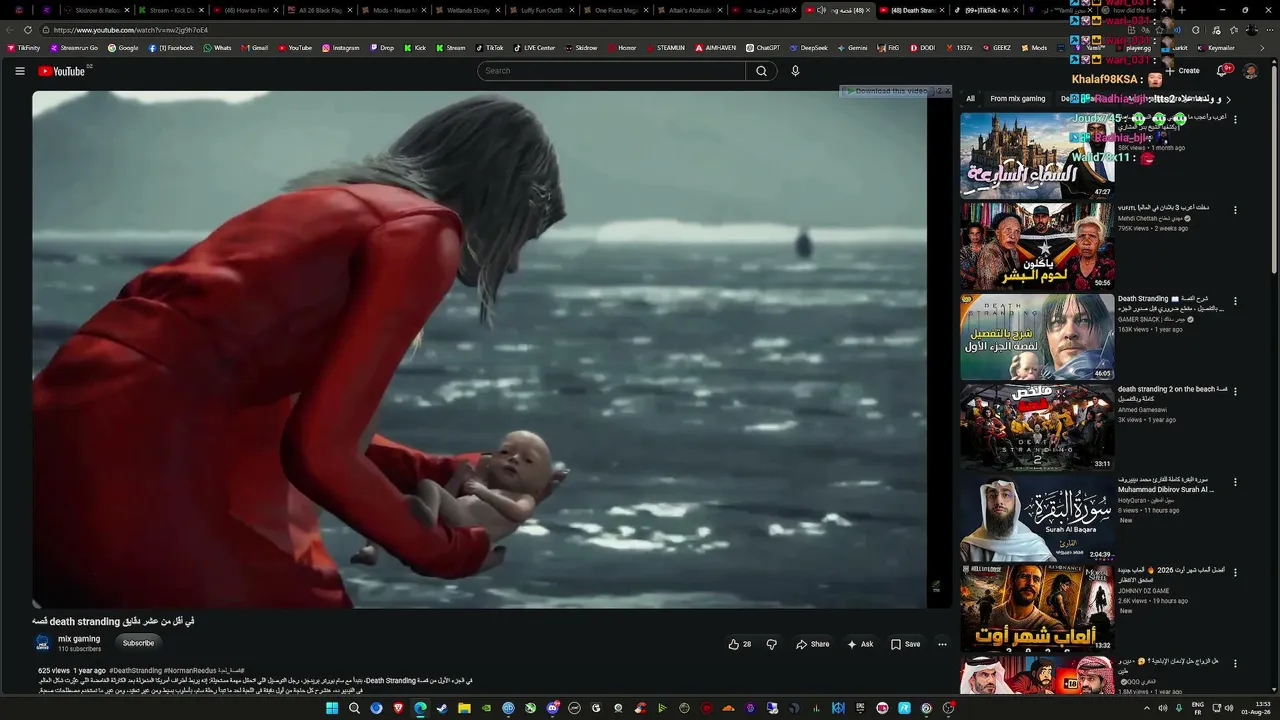Open the Windows Start menu
The width and height of the screenshot is (1280, 720).
point(332,708)
